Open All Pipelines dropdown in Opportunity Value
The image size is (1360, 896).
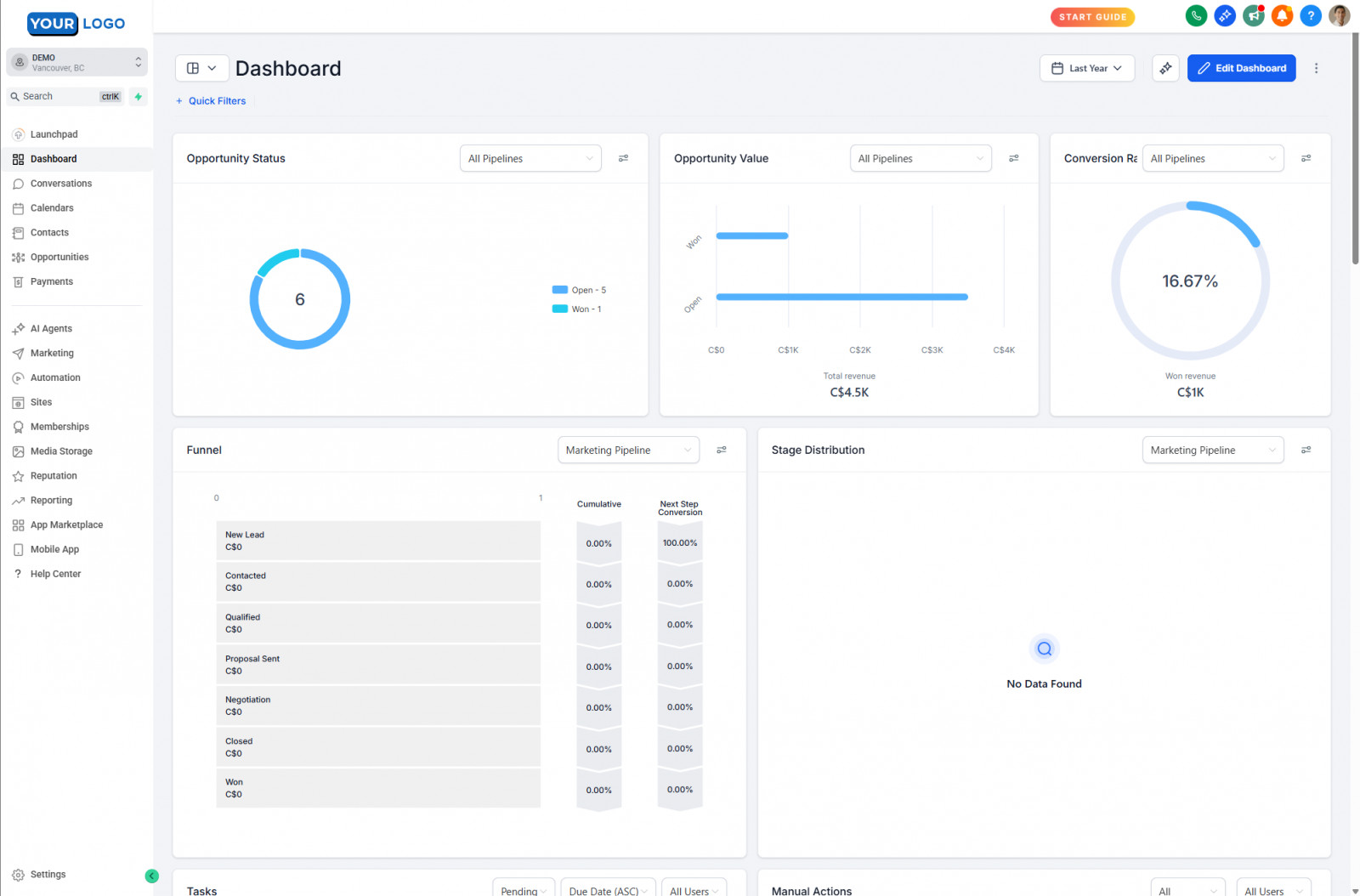tap(920, 158)
